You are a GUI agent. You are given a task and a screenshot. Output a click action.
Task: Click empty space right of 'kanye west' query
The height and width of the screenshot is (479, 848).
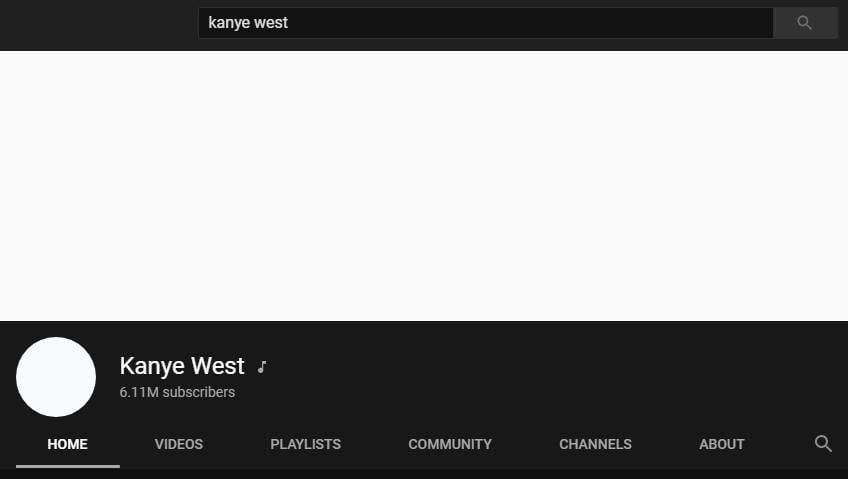520,23
